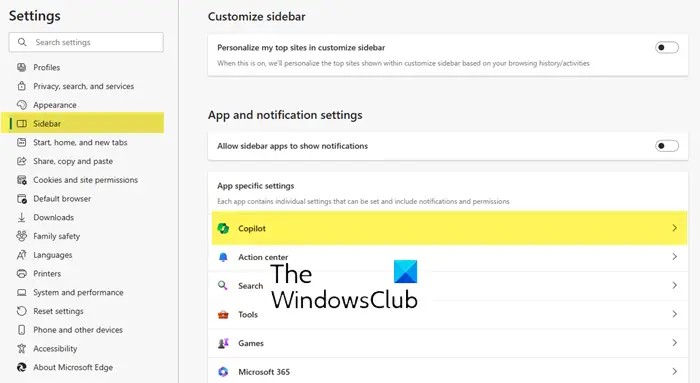Open the Search label in app list

250,286
